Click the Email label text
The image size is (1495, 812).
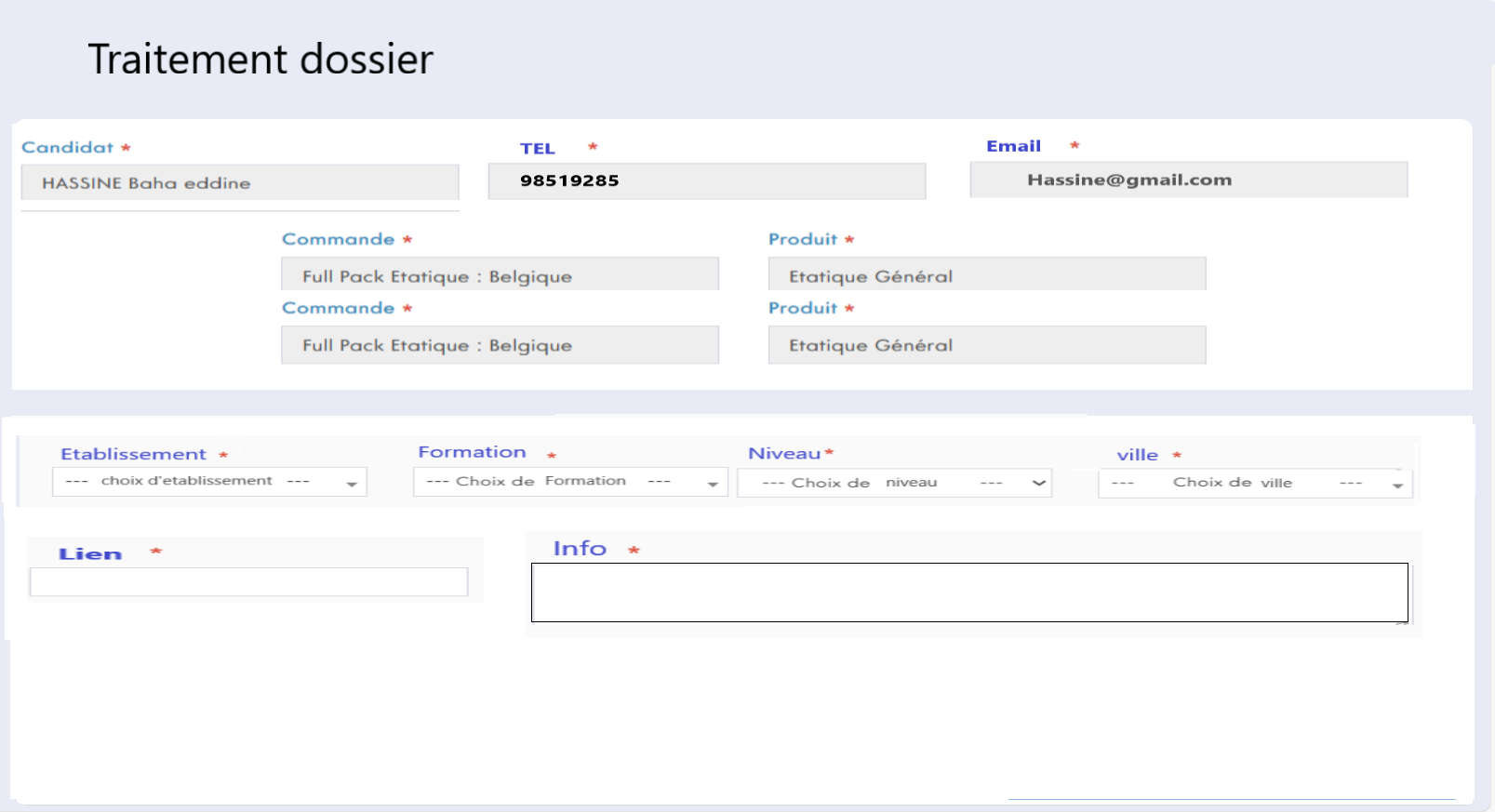click(x=1013, y=146)
